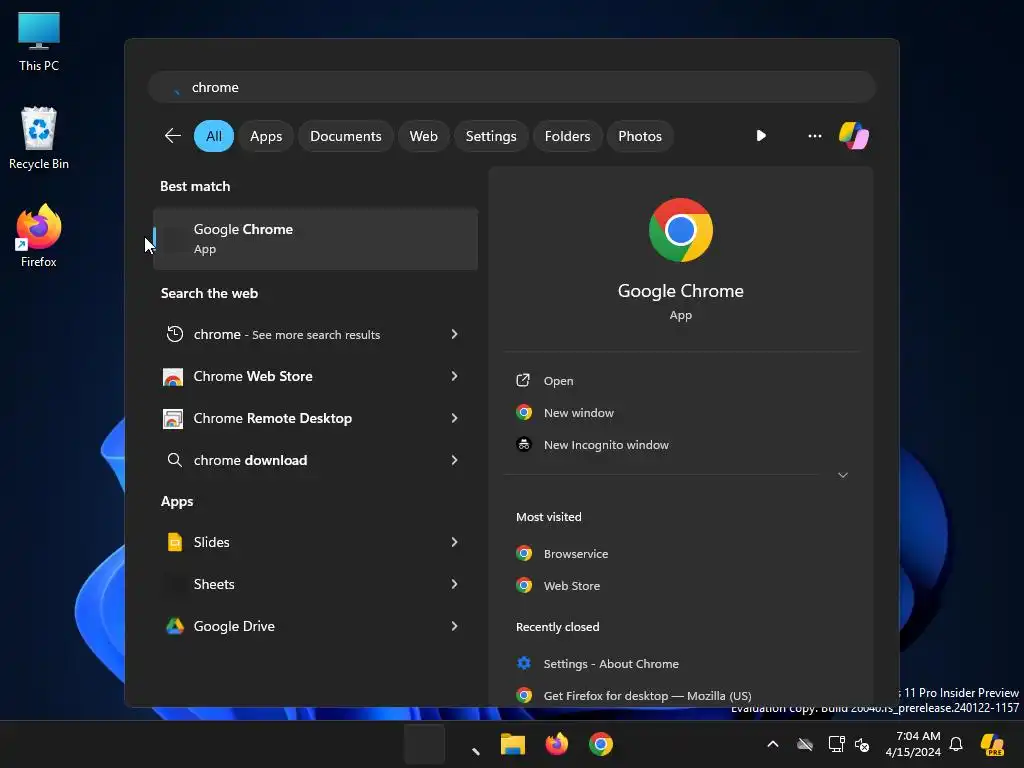Open Copilot icon in search panel header
The width and height of the screenshot is (1024, 768).
pos(854,136)
